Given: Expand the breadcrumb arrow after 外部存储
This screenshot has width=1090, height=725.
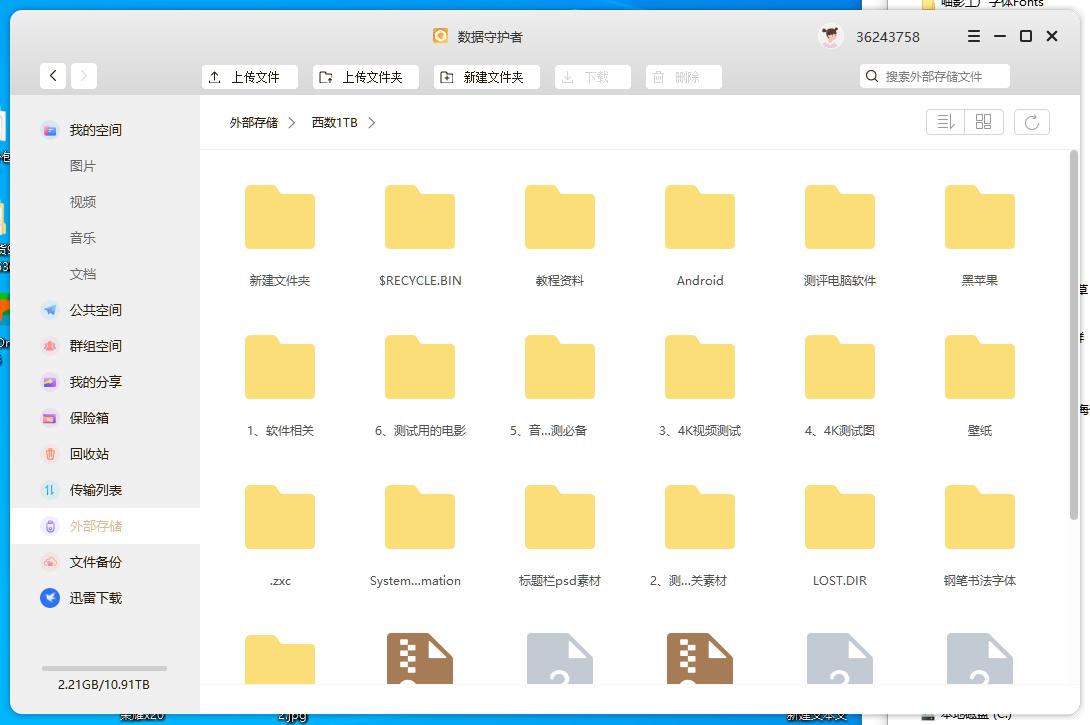Looking at the screenshot, I should (x=291, y=123).
